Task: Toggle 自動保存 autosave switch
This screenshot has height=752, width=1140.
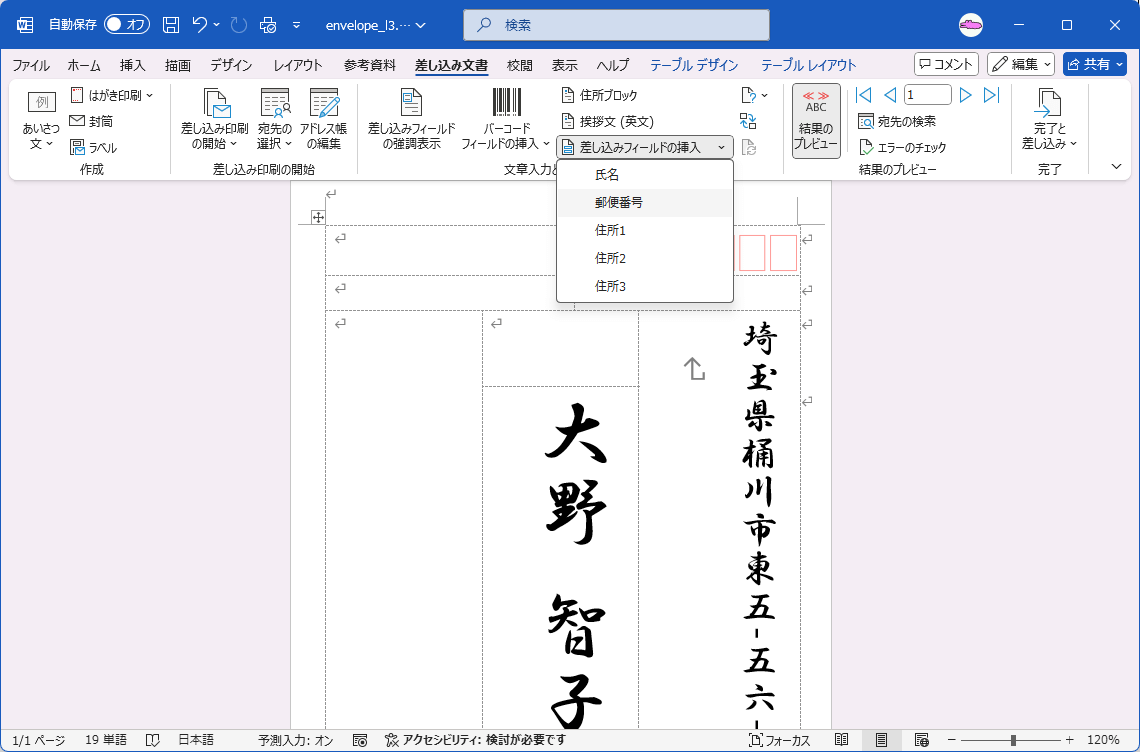Action: point(127,25)
